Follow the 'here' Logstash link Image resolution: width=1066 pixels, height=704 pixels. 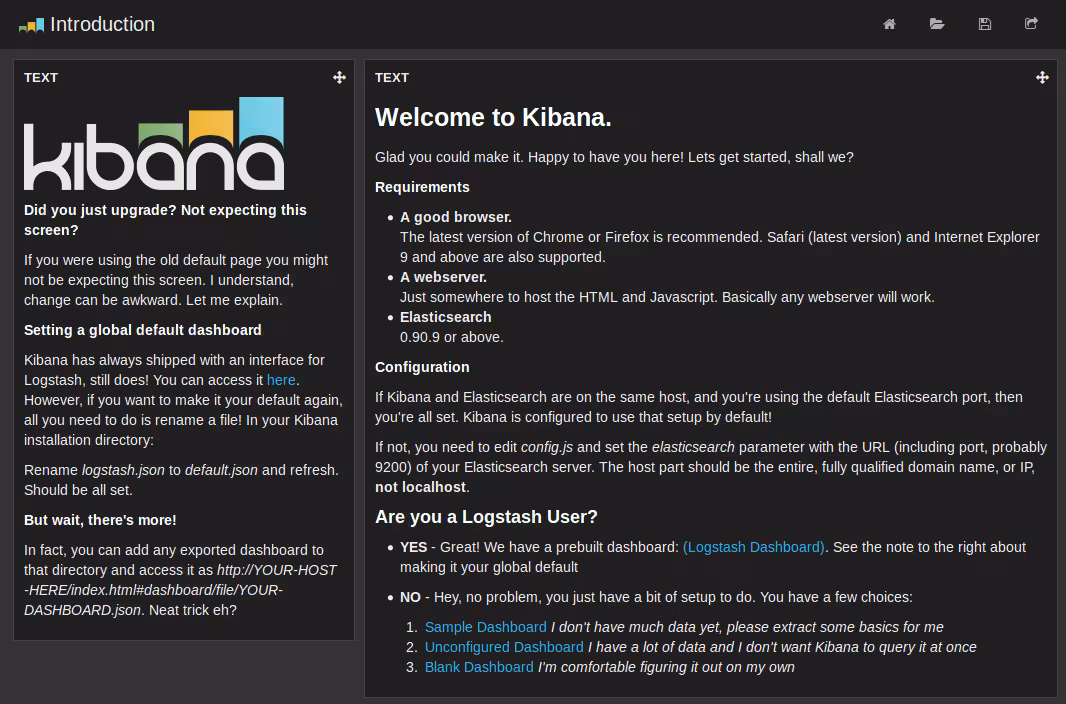point(281,380)
